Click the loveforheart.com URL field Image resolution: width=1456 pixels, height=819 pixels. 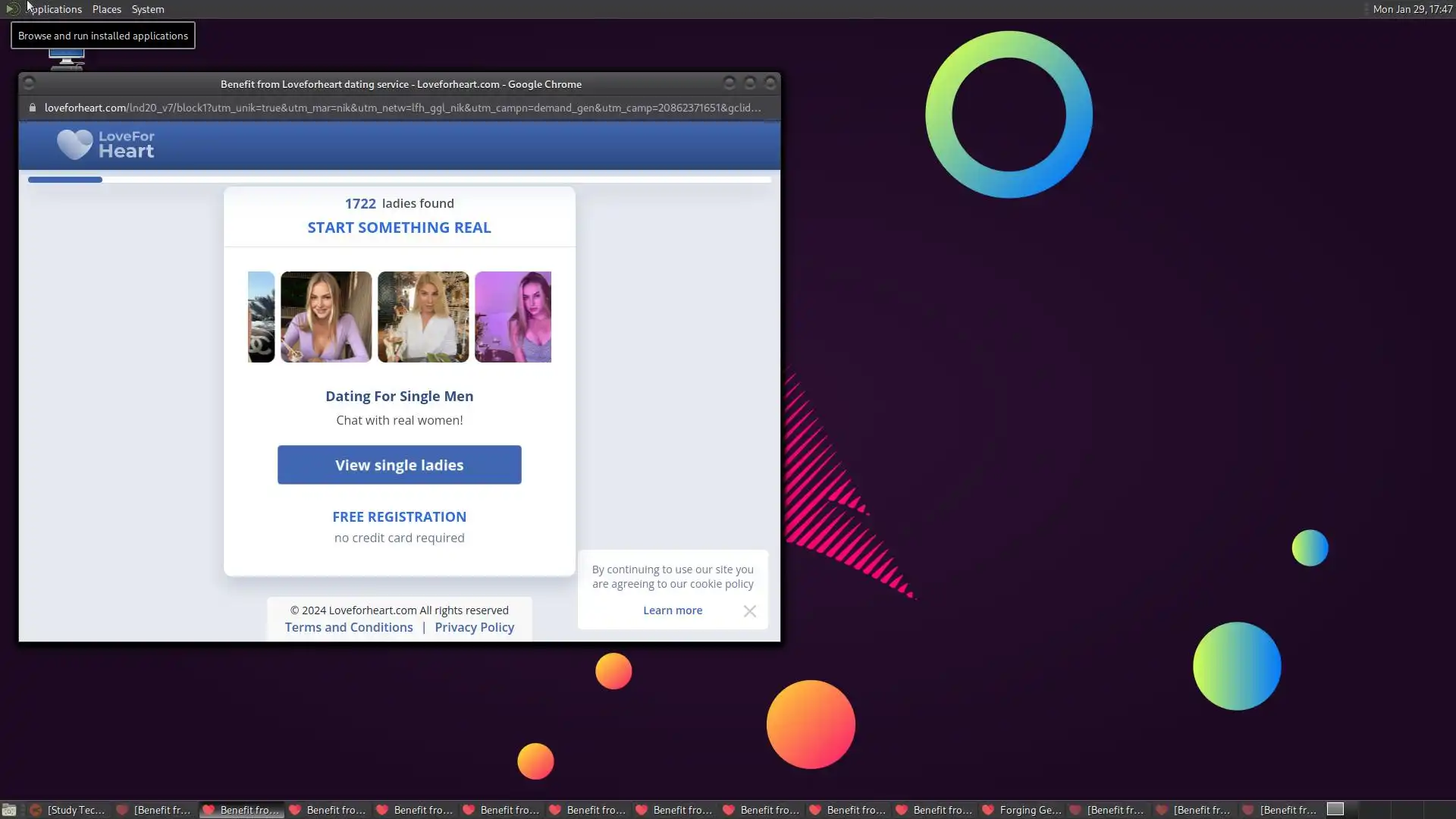pyautogui.click(x=402, y=108)
